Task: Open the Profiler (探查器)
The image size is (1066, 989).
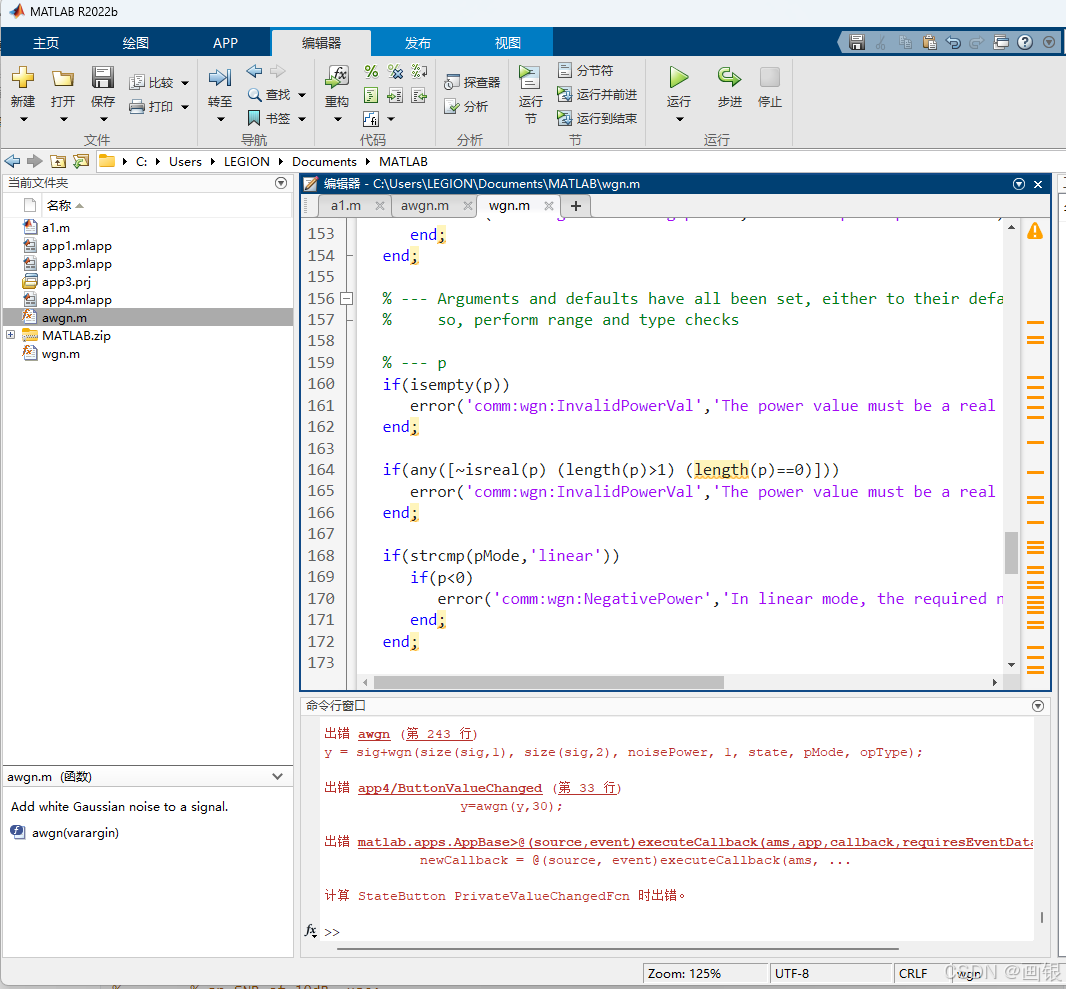Action: pos(472,82)
